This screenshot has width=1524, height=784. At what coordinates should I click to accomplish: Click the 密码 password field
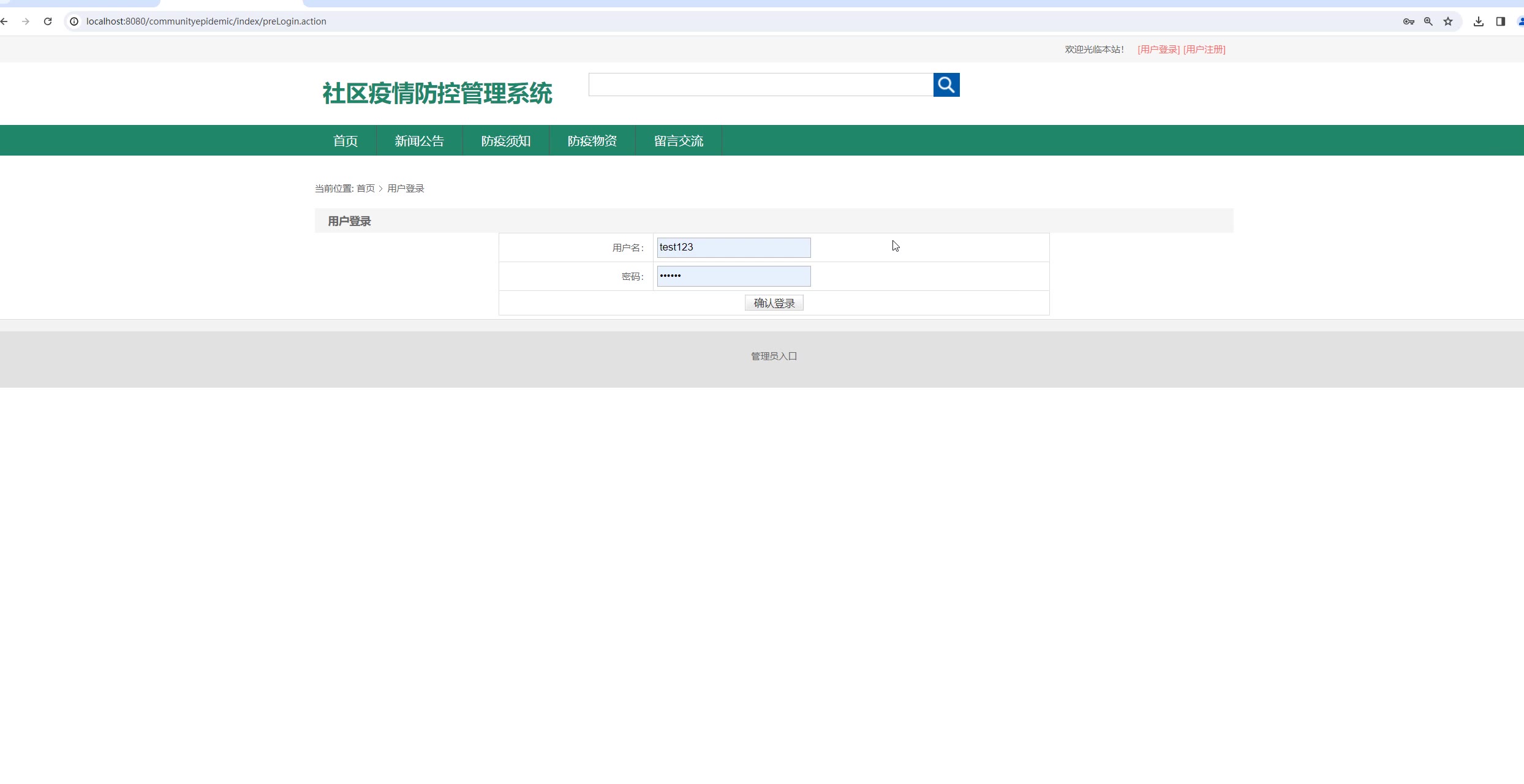[734, 276]
